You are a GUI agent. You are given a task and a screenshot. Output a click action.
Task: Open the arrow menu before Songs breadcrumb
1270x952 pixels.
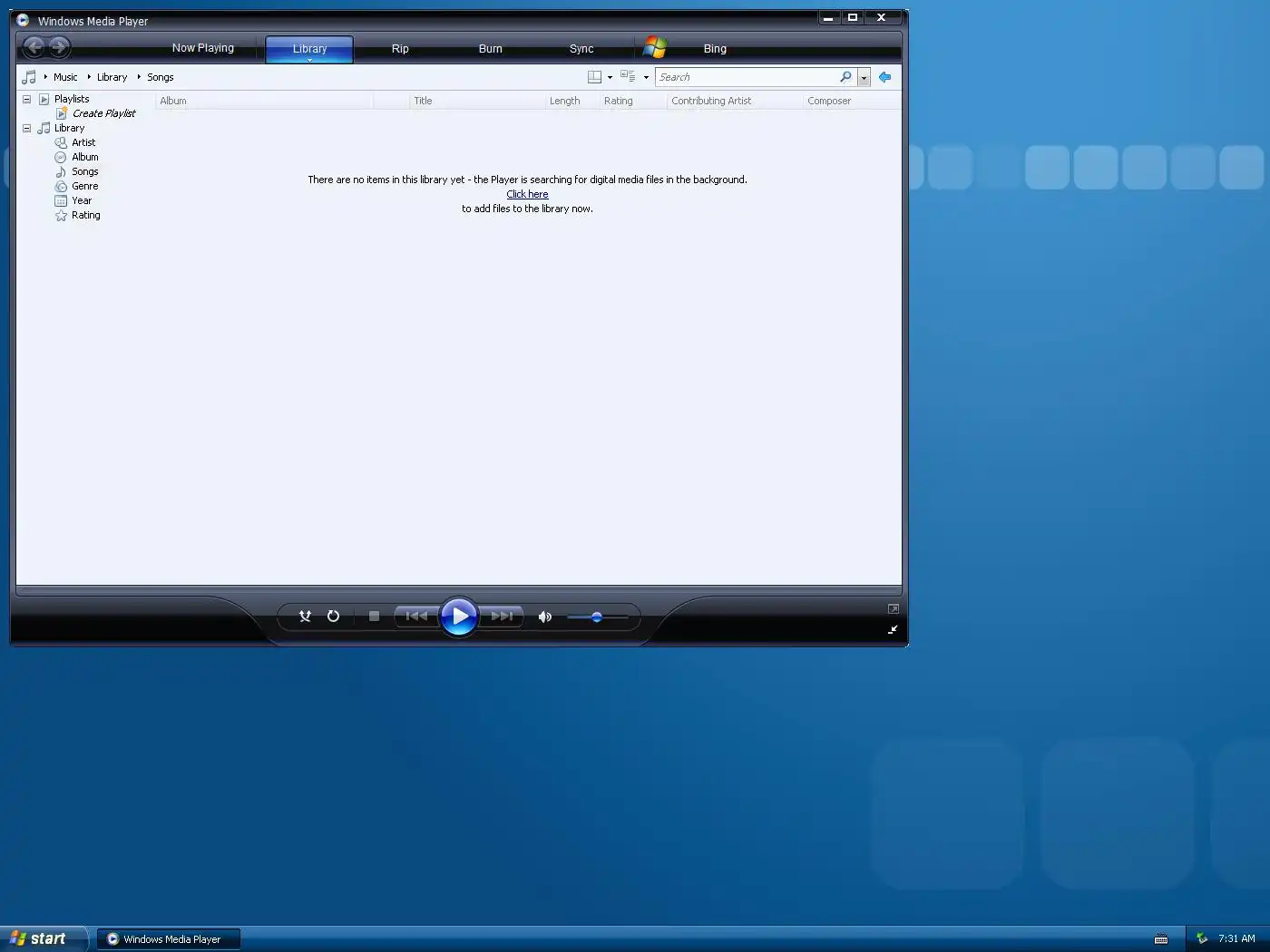click(x=139, y=77)
